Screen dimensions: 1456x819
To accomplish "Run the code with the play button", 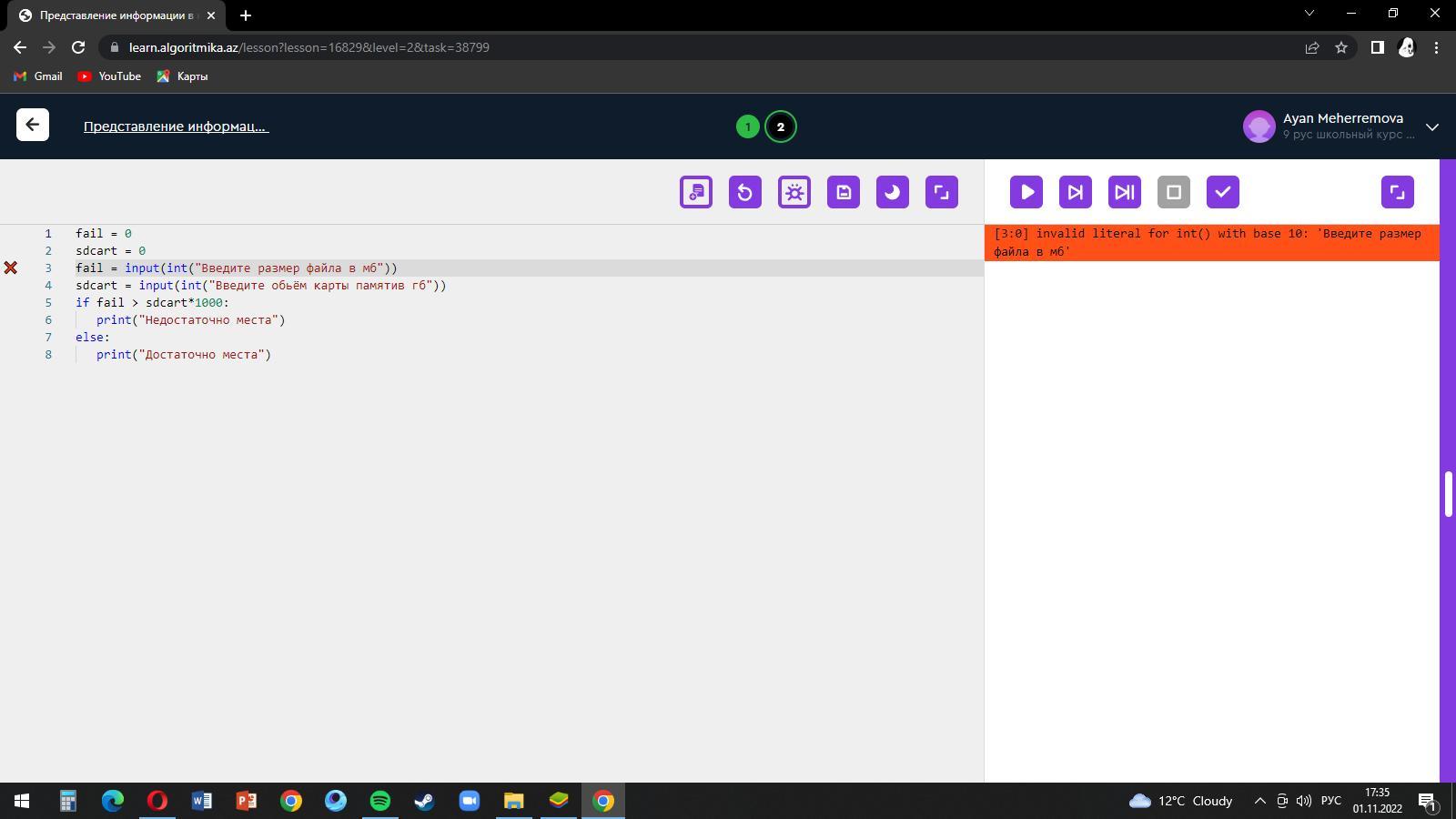I will 1026,192.
